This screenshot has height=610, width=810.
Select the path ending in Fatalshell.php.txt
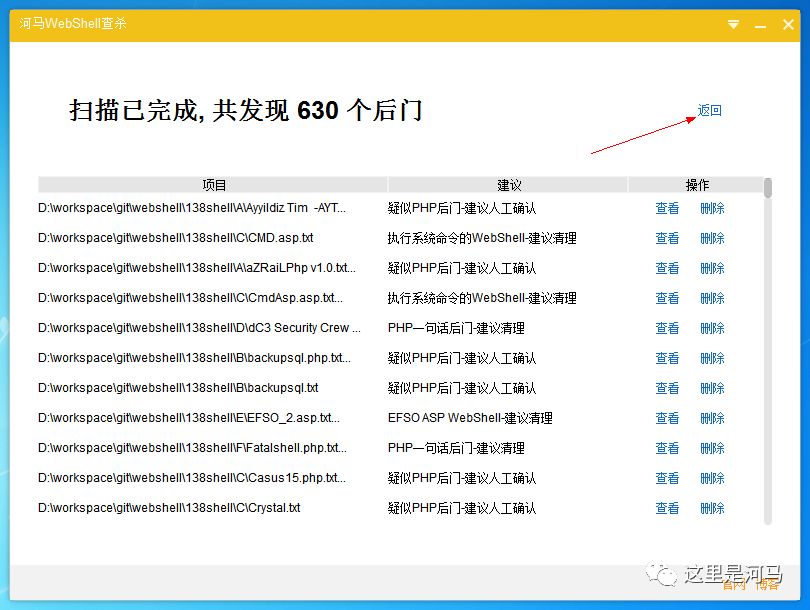pos(192,447)
